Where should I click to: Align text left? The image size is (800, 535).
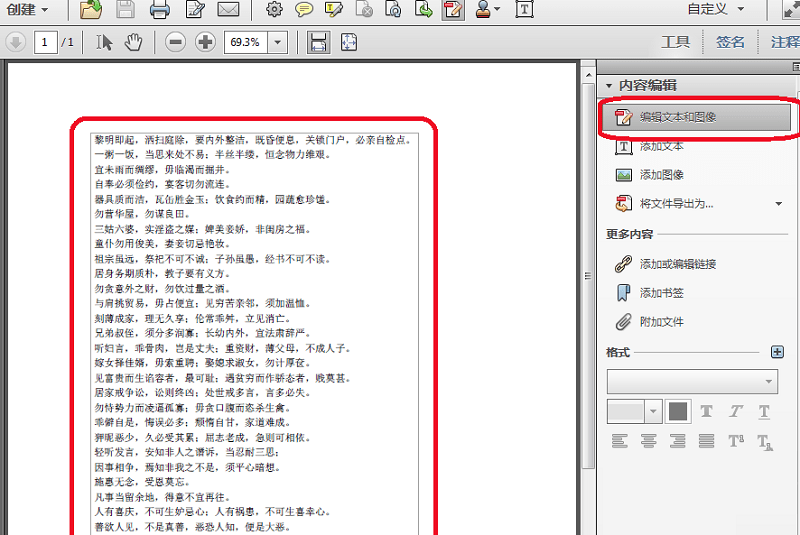(619, 441)
